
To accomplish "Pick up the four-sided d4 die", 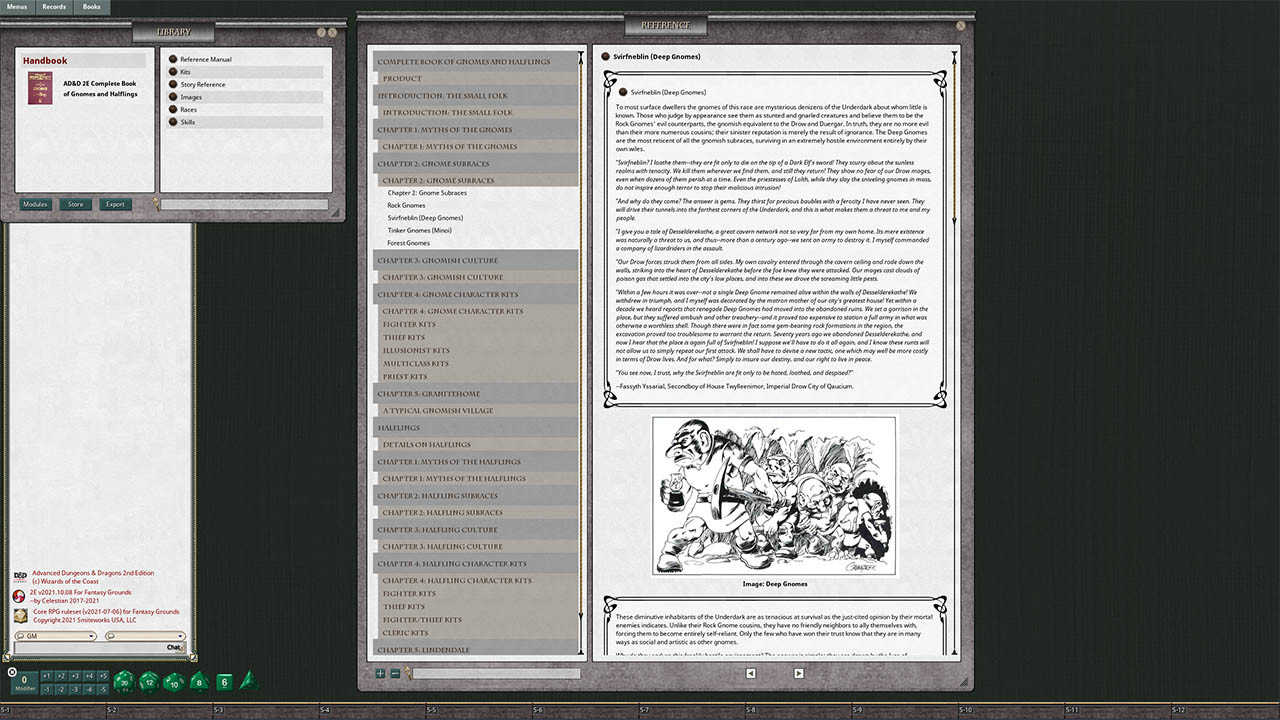I will pyautogui.click(x=248, y=682).
